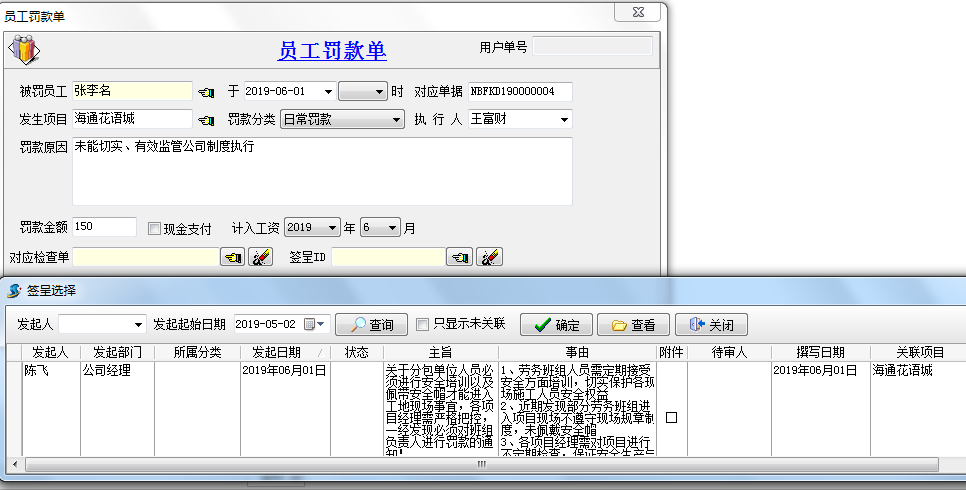Open the date dropdown showing 2019-06-01
The image size is (966, 490).
point(328,92)
